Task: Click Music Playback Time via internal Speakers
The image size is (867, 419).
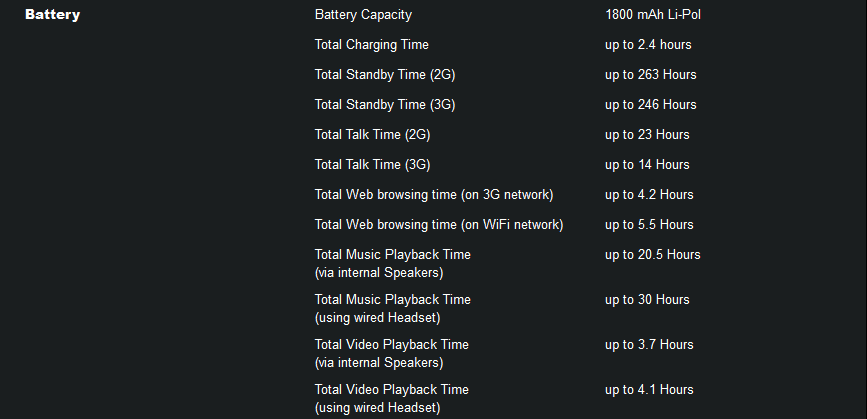Action: [x=393, y=264]
